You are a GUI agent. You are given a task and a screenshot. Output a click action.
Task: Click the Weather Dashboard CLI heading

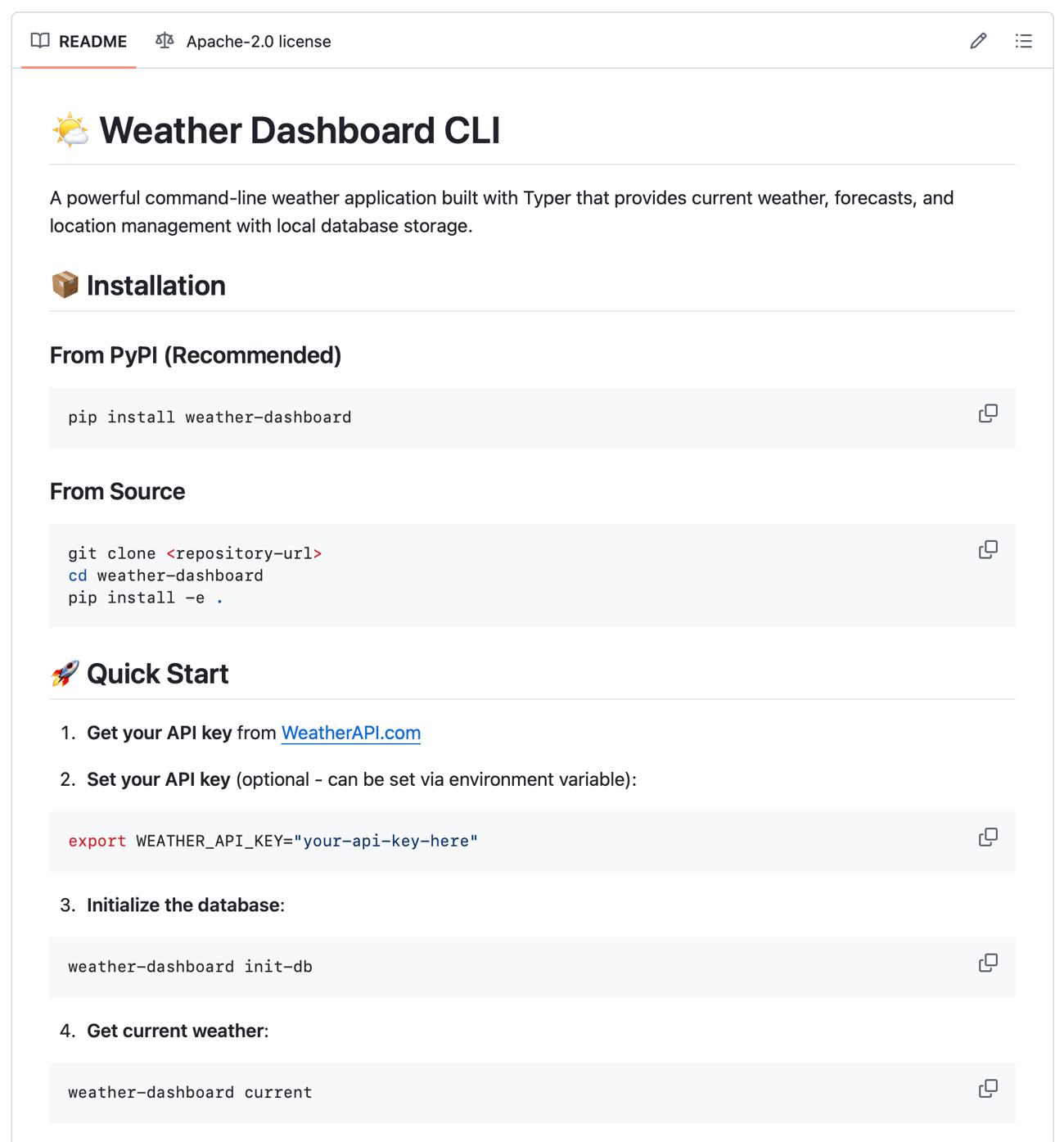(x=300, y=131)
